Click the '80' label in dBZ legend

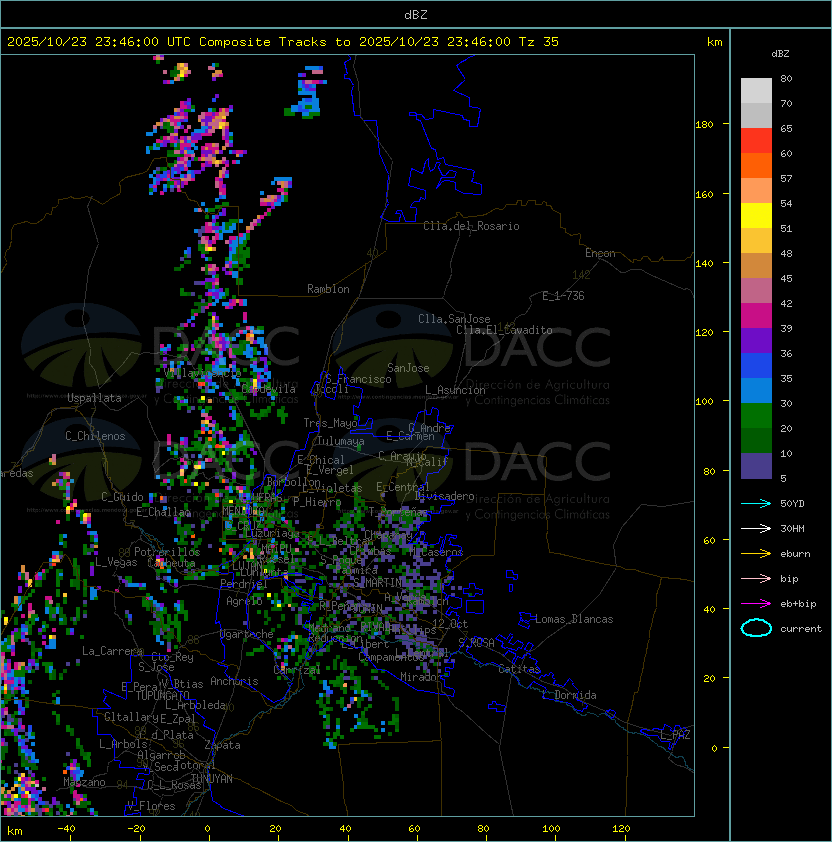tap(786, 78)
